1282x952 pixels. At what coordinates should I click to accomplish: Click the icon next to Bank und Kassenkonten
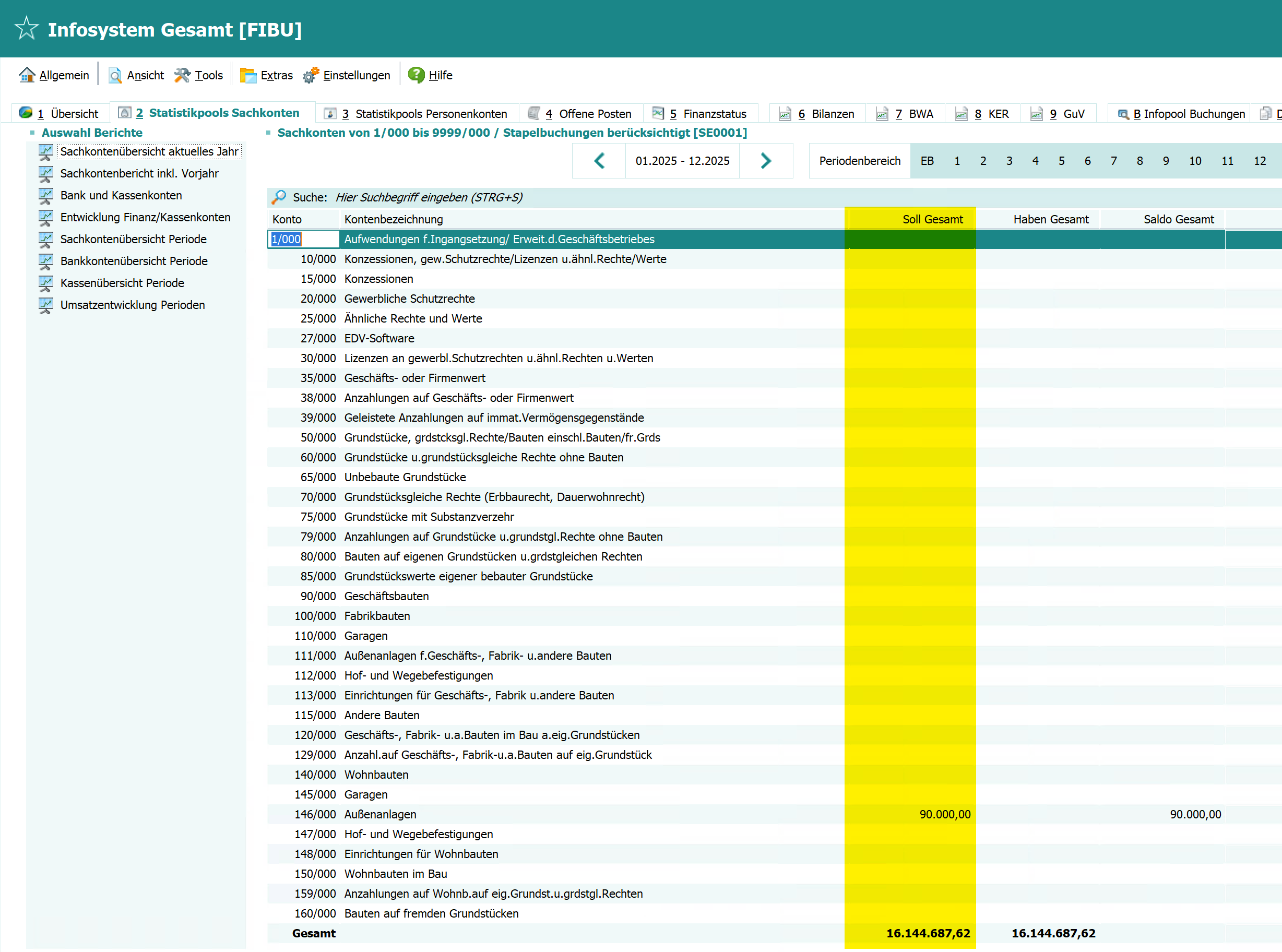point(45,195)
